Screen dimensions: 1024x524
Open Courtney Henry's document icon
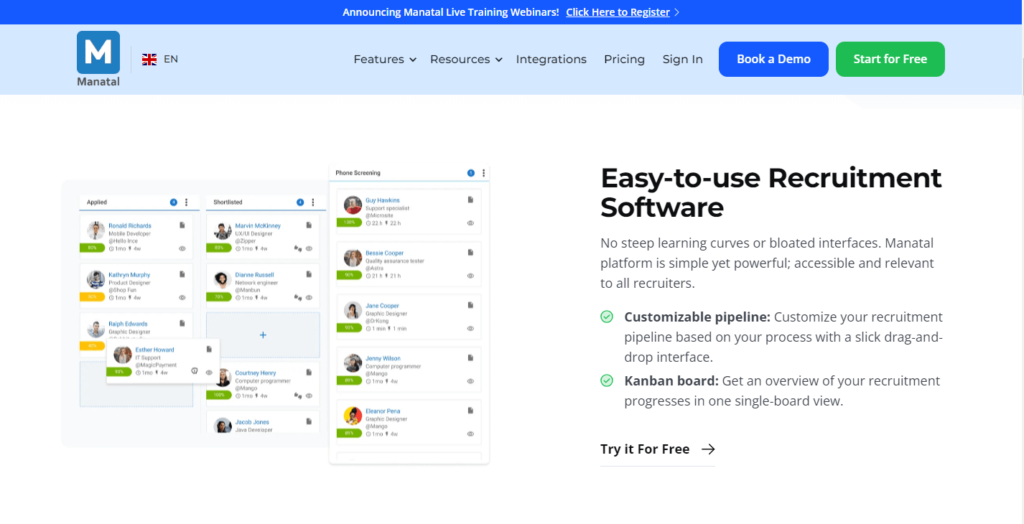click(x=309, y=372)
